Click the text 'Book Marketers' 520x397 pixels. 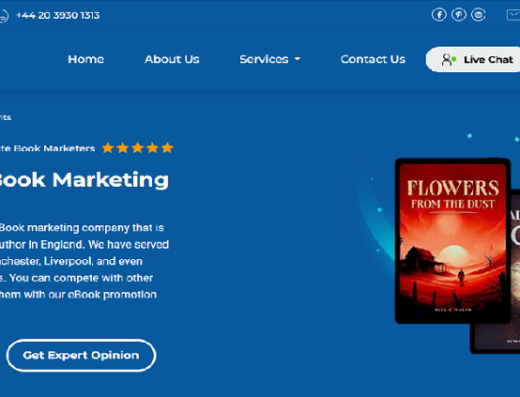pyautogui.click(x=54, y=148)
